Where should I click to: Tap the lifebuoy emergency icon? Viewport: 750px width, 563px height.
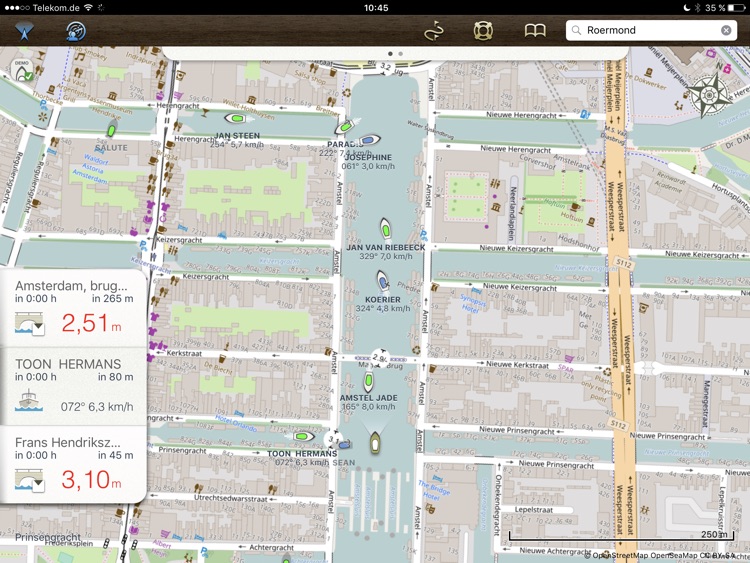(483, 31)
